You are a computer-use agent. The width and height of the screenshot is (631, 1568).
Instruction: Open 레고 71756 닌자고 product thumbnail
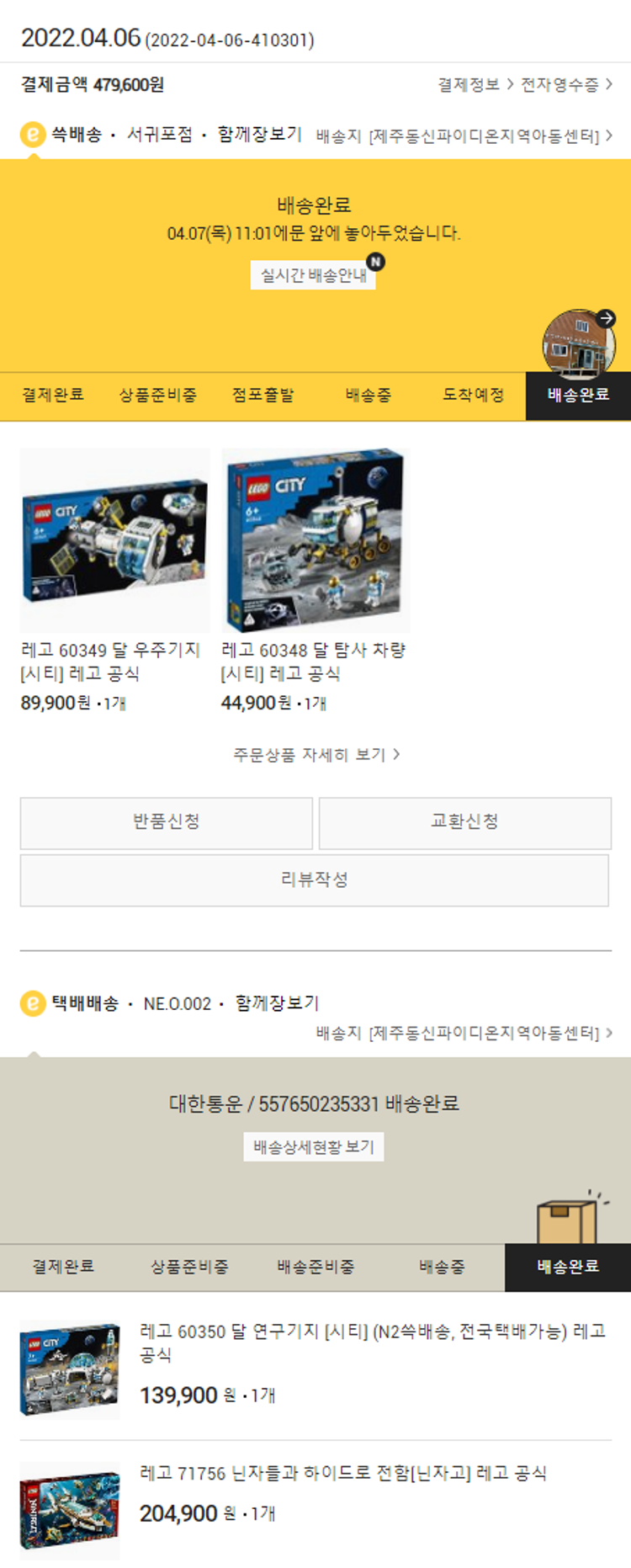(x=70, y=1511)
